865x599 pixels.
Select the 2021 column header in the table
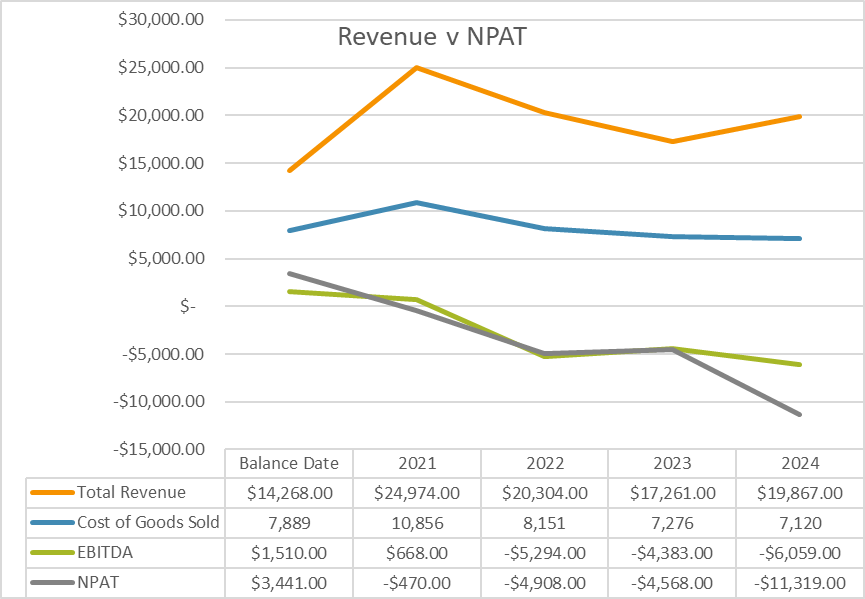pyautogui.click(x=416, y=463)
